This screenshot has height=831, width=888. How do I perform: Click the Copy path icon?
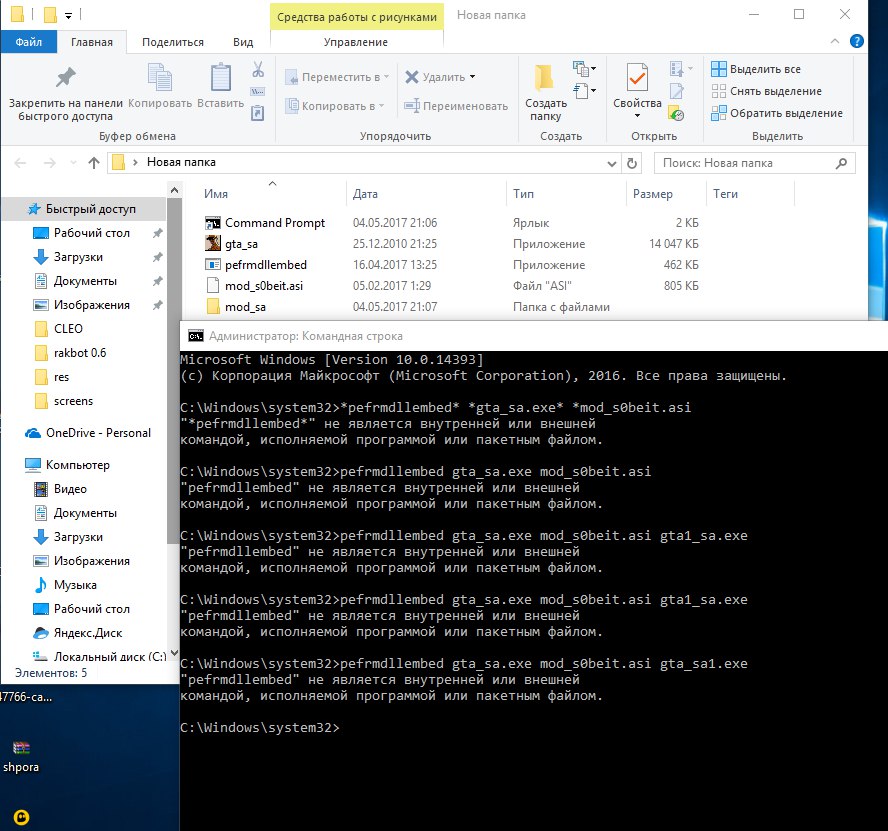pyautogui.click(x=258, y=91)
